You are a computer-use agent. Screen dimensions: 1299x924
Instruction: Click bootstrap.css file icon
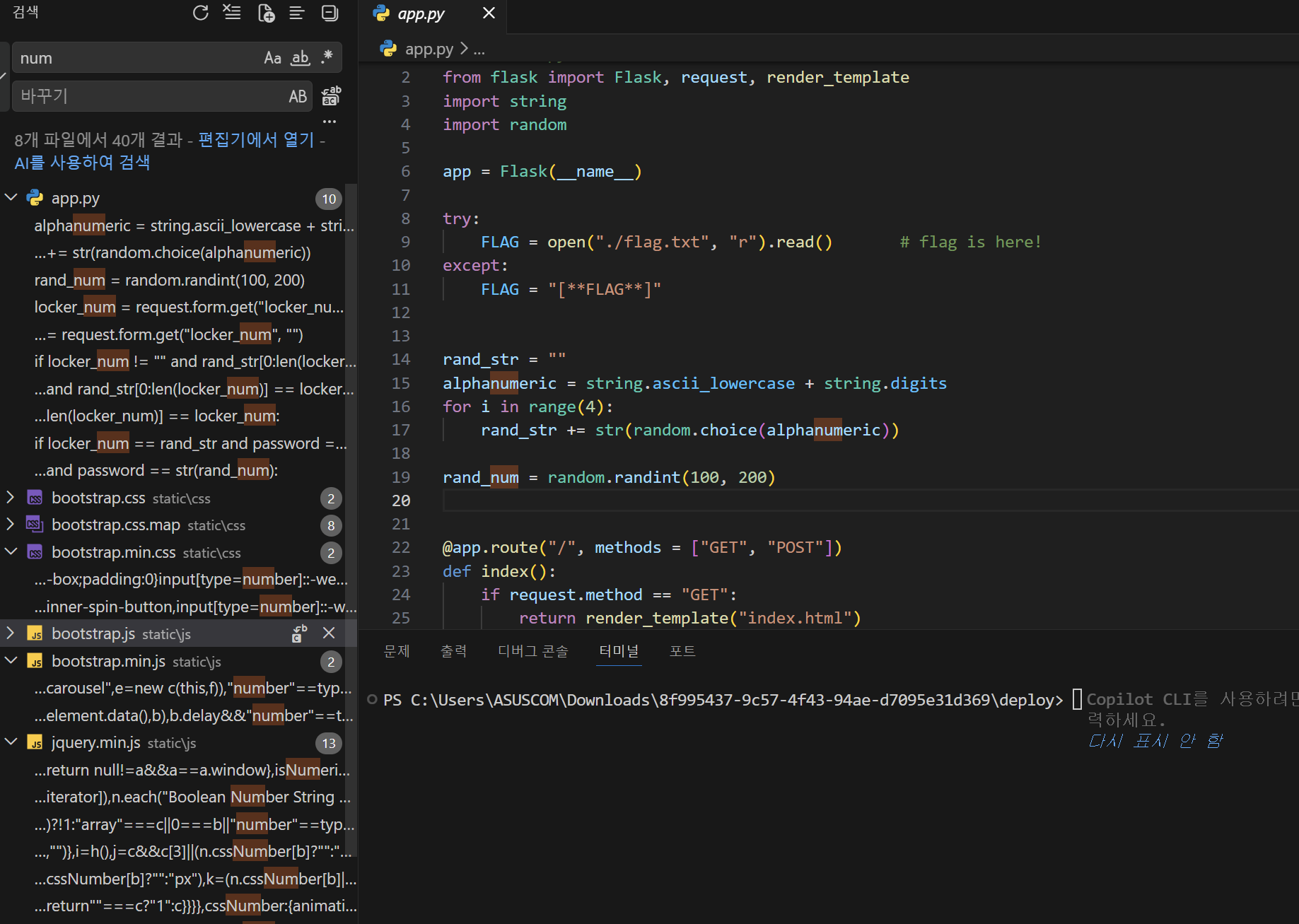(x=35, y=498)
